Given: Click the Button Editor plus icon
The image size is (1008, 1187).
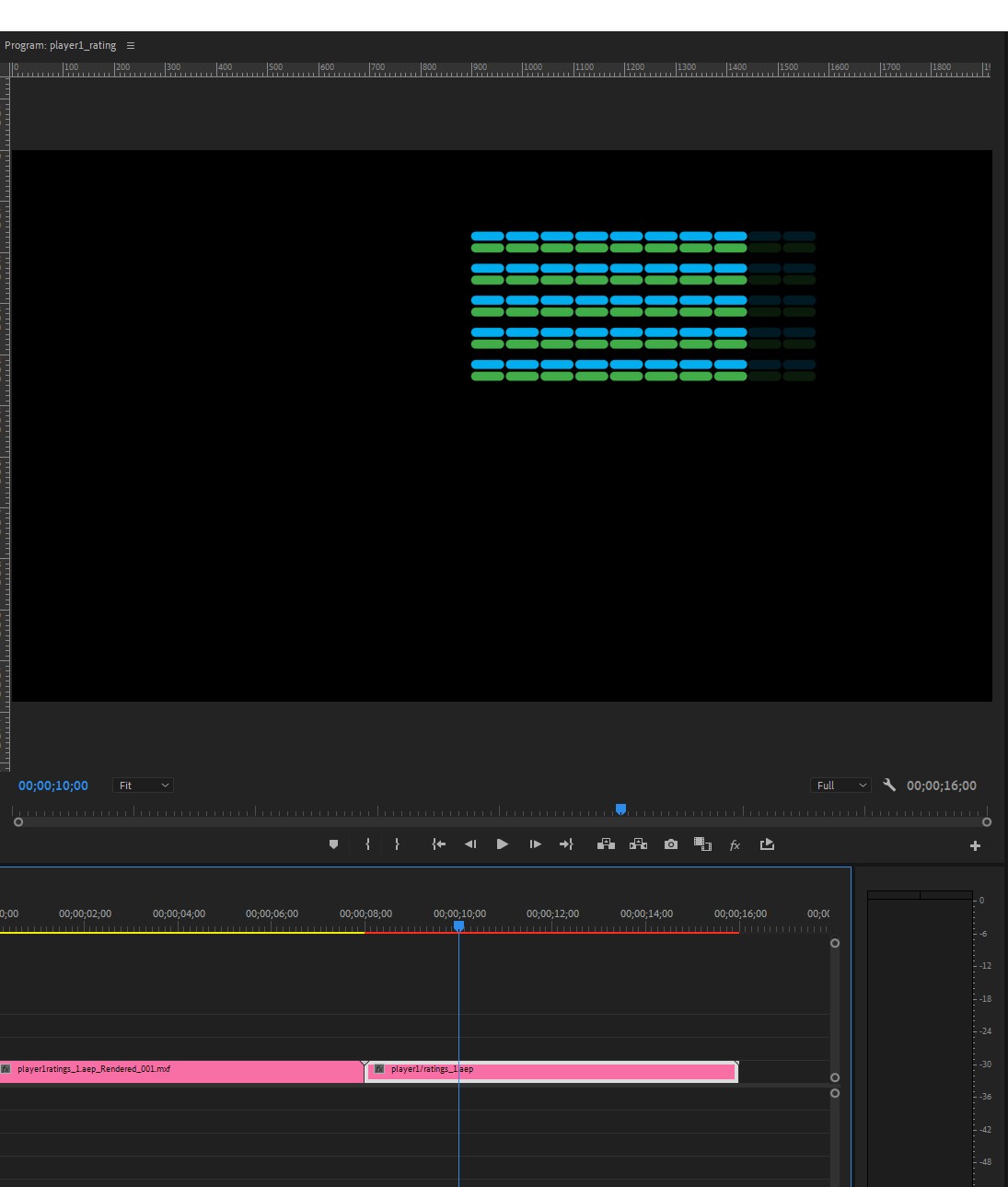Looking at the screenshot, I should (974, 844).
